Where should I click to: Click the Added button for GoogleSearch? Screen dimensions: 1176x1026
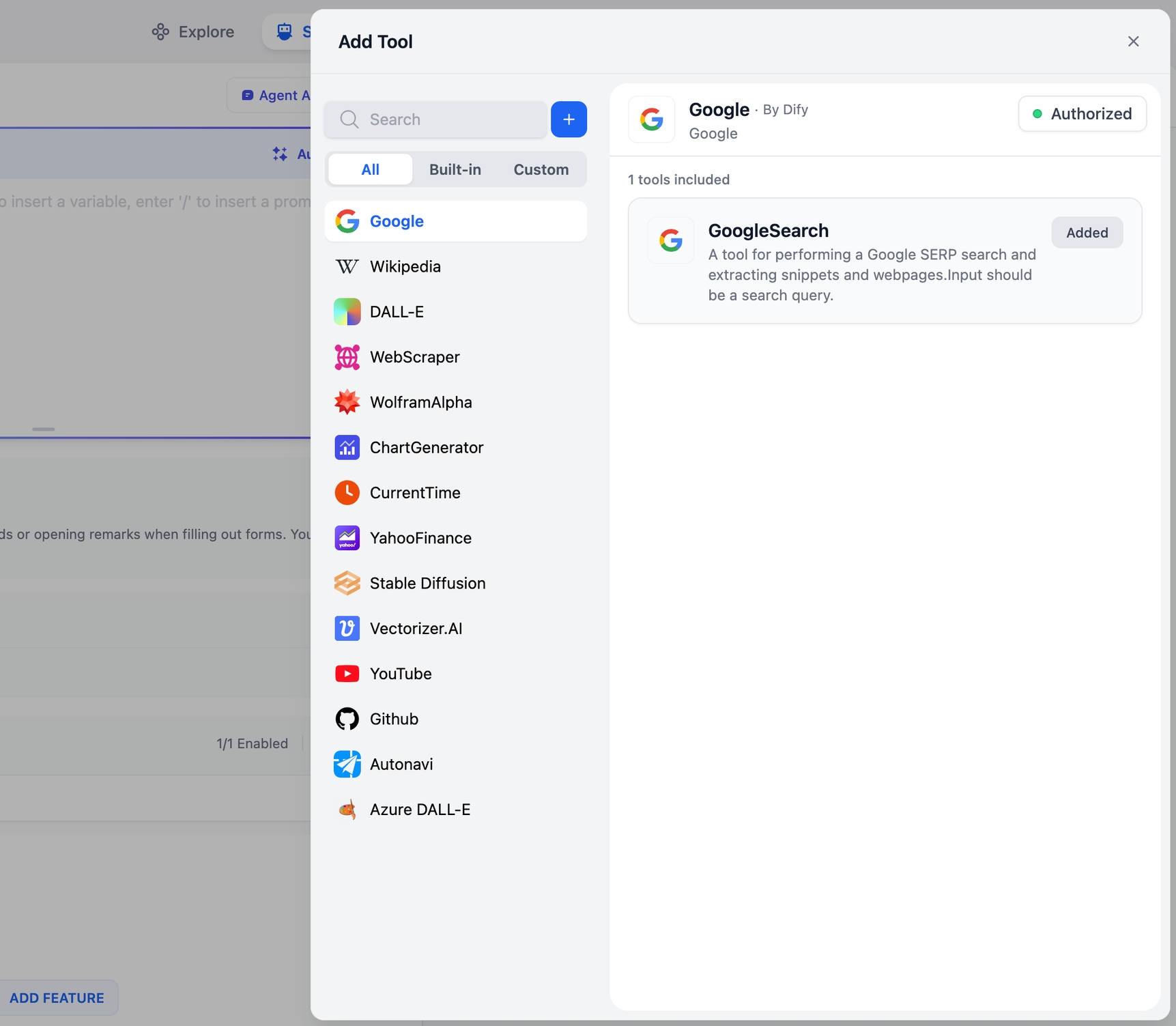(x=1087, y=233)
